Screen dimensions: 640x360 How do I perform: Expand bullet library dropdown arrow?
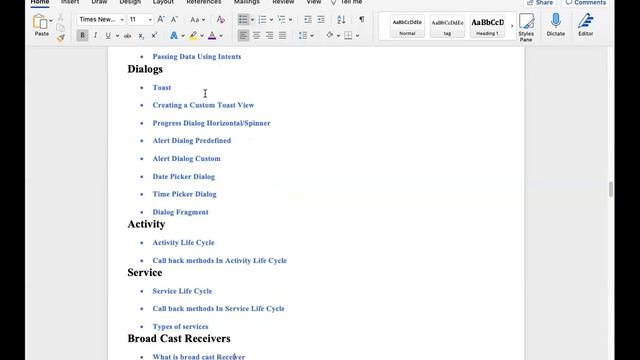(252, 20)
